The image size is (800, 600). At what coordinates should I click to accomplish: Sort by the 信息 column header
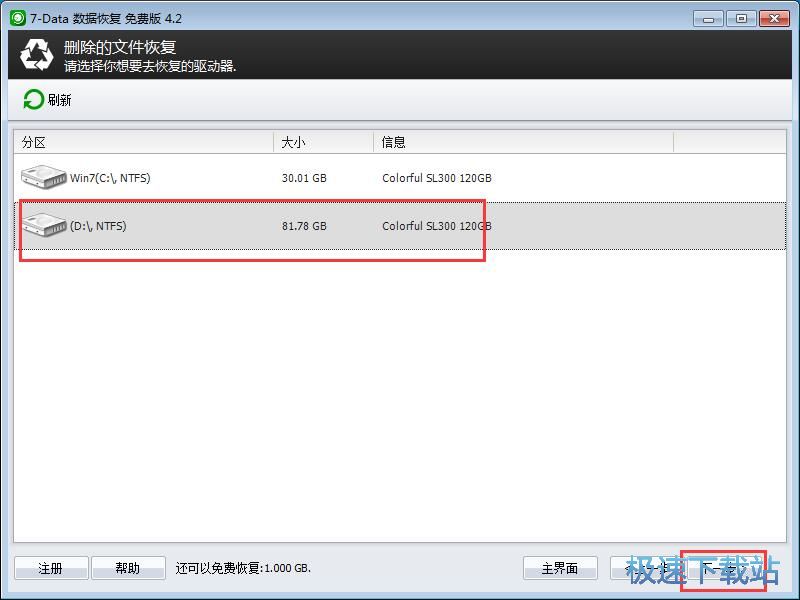click(393, 142)
